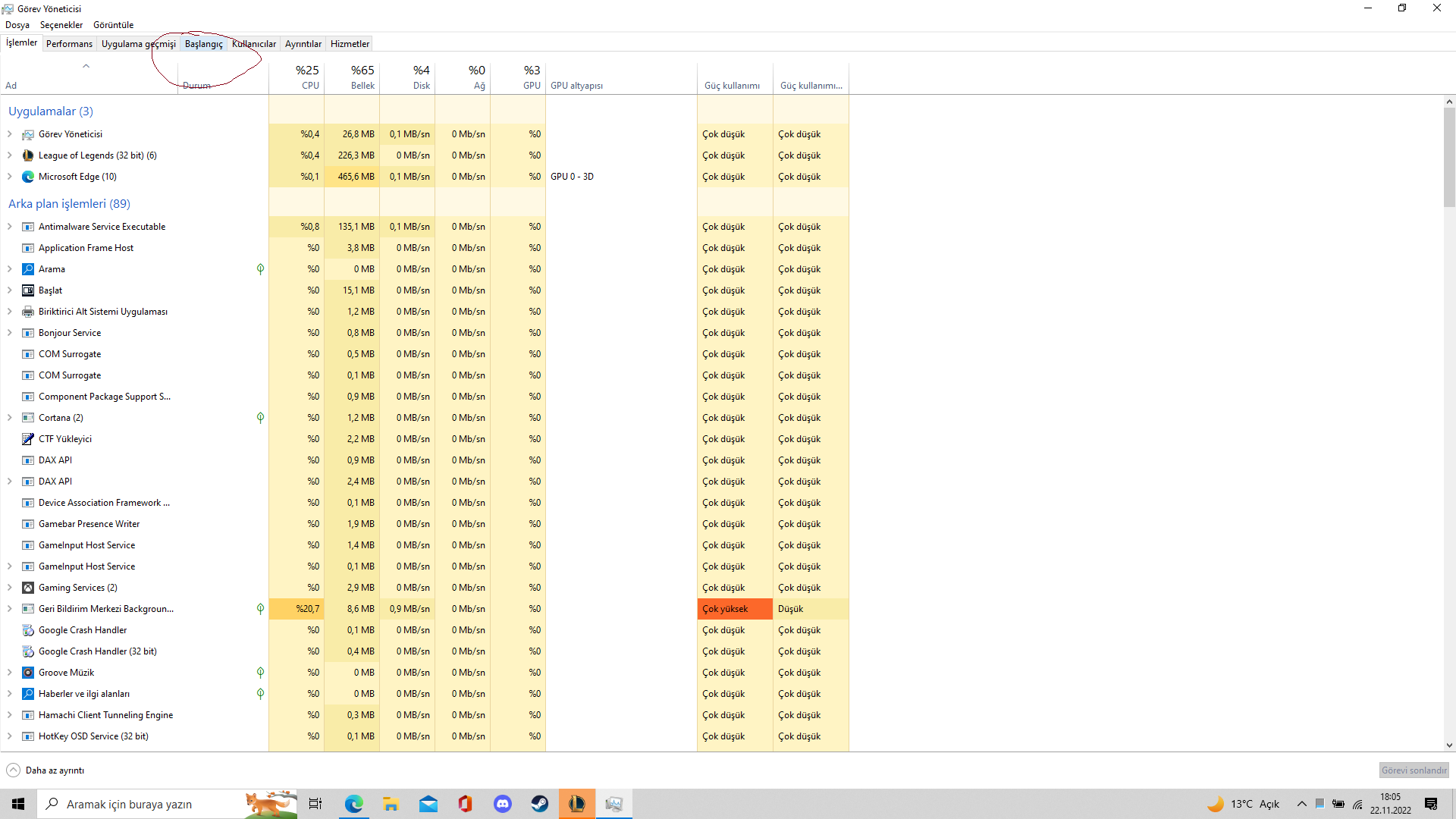Open the Başlangıç tab
1456x819 pixels.
(203, 44)
